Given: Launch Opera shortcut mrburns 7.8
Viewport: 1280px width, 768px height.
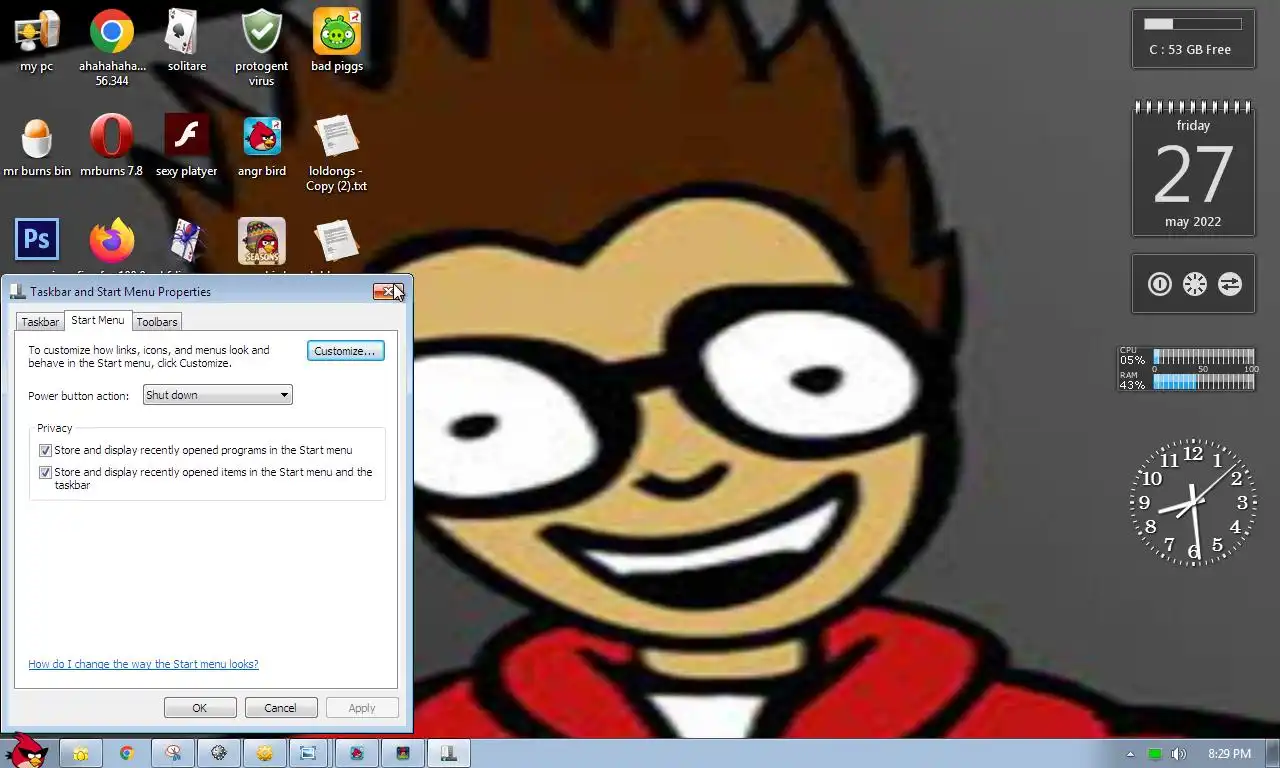Looking at the screenshot, I should [112, 145].
